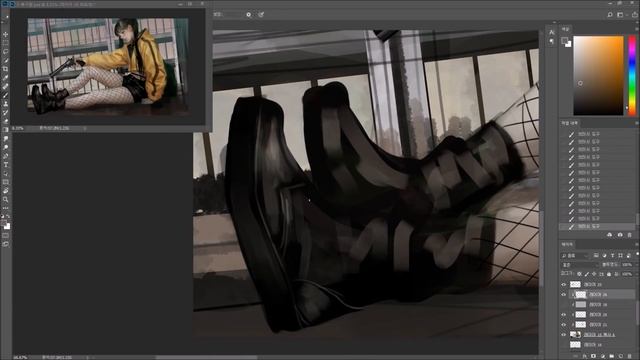Adjust the vertical hue slider

632,75
